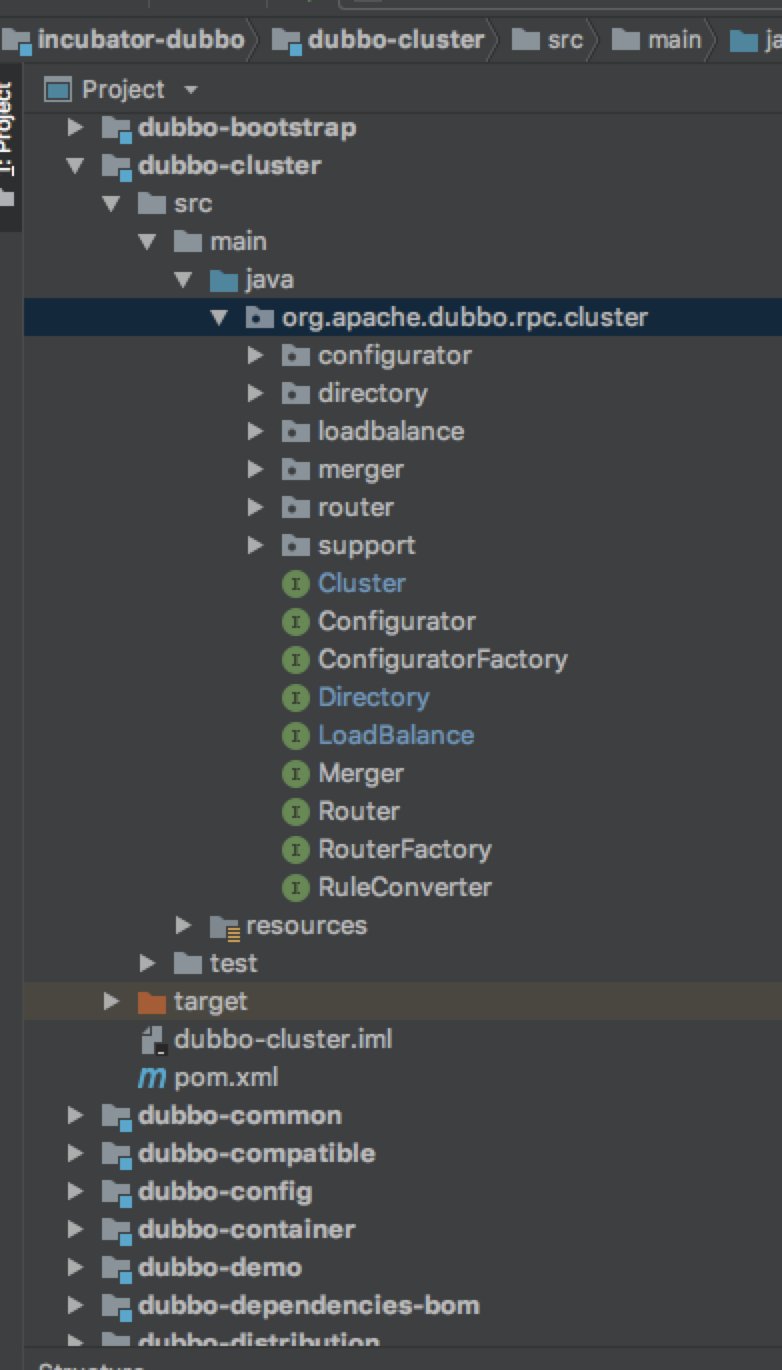The image size is (782, 1370).
Task: Click the Maven pom.xml file icon
Action: click(152, 1078)
